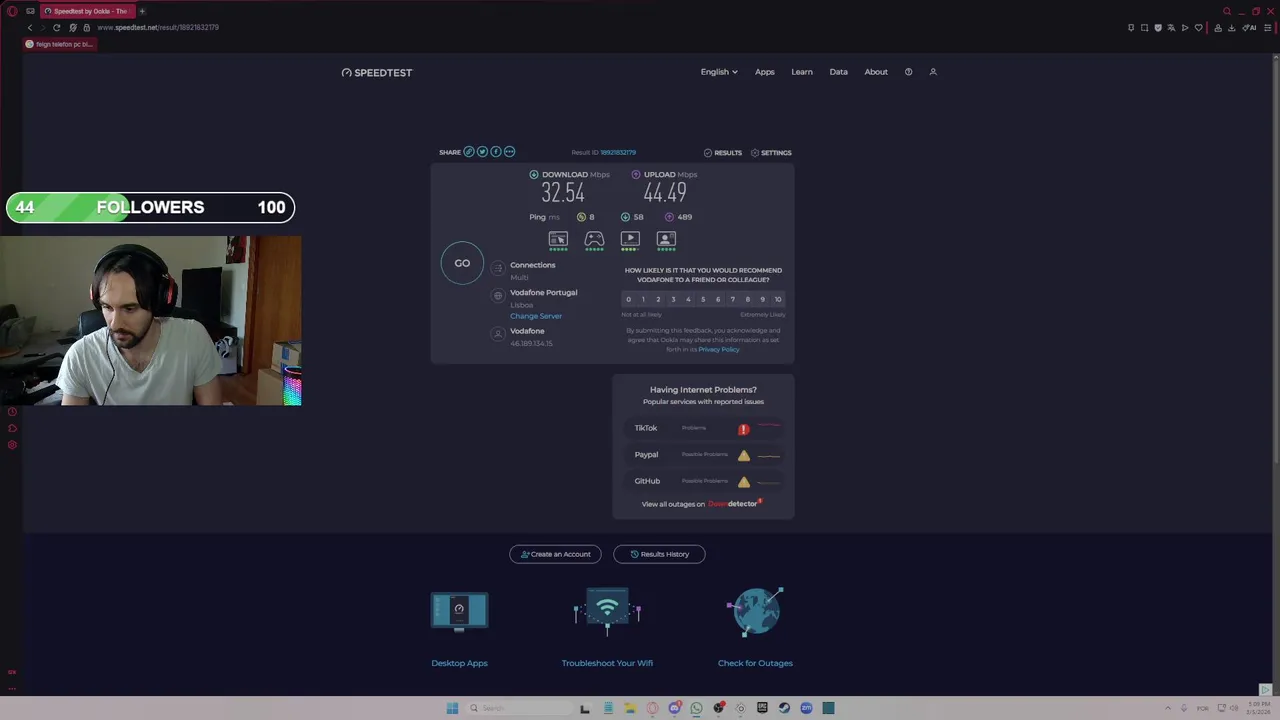Open the Result ID 18921832179 link
The width and height of the screenshot is (1280, 720).
[618, 153]
